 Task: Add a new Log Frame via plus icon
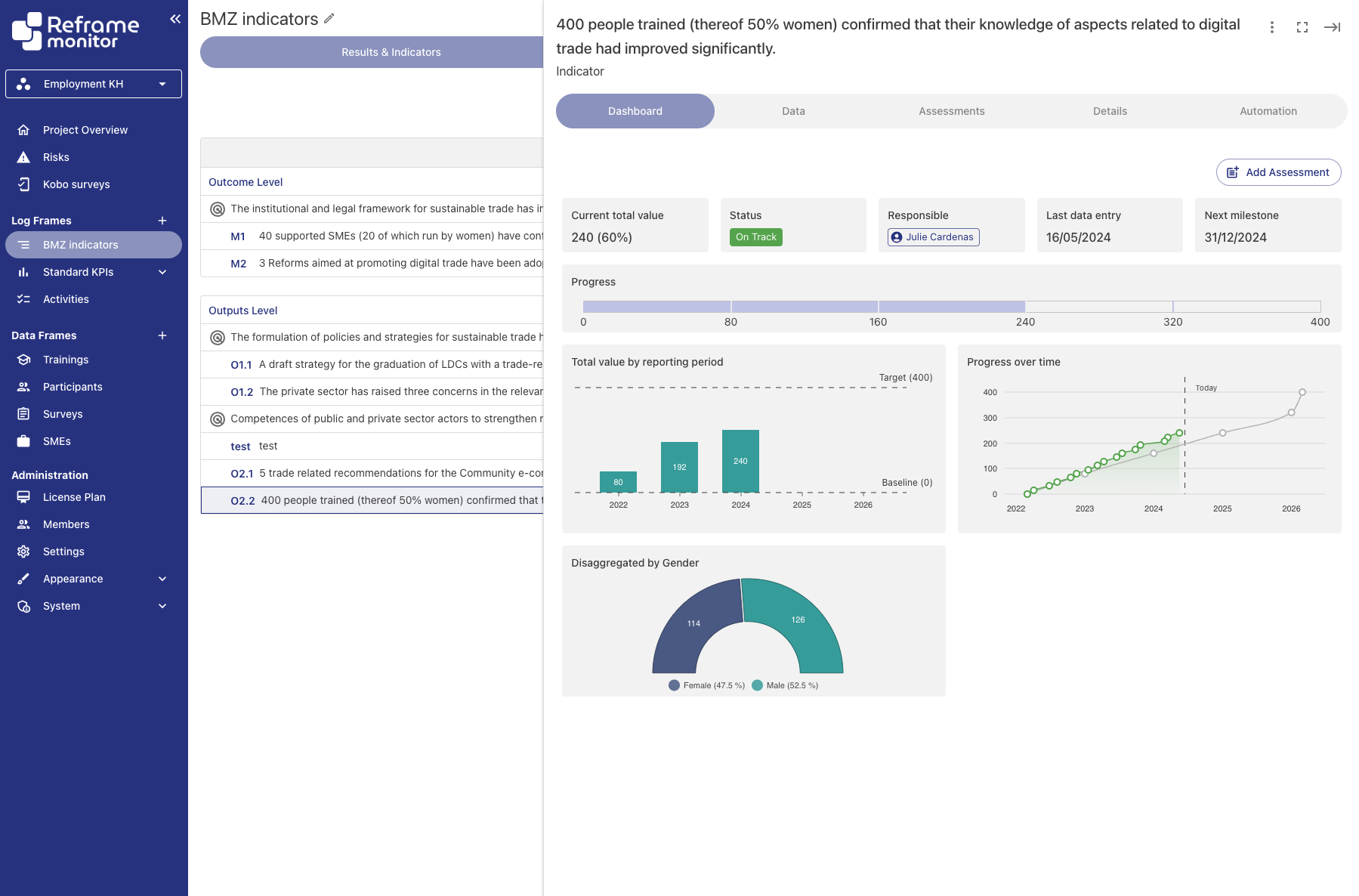pos(162,221)
